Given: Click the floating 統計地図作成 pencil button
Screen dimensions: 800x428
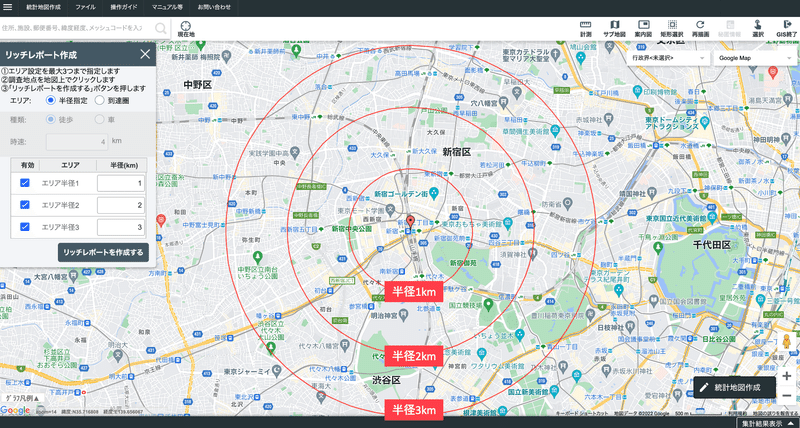Looking at the screenshot, I should point(734,387).
